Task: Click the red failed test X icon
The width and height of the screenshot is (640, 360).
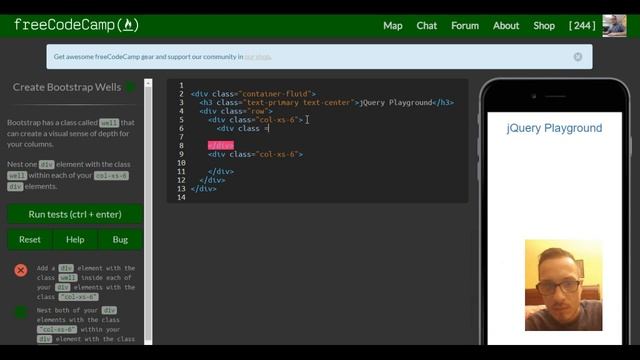Action: coord(21,270)
